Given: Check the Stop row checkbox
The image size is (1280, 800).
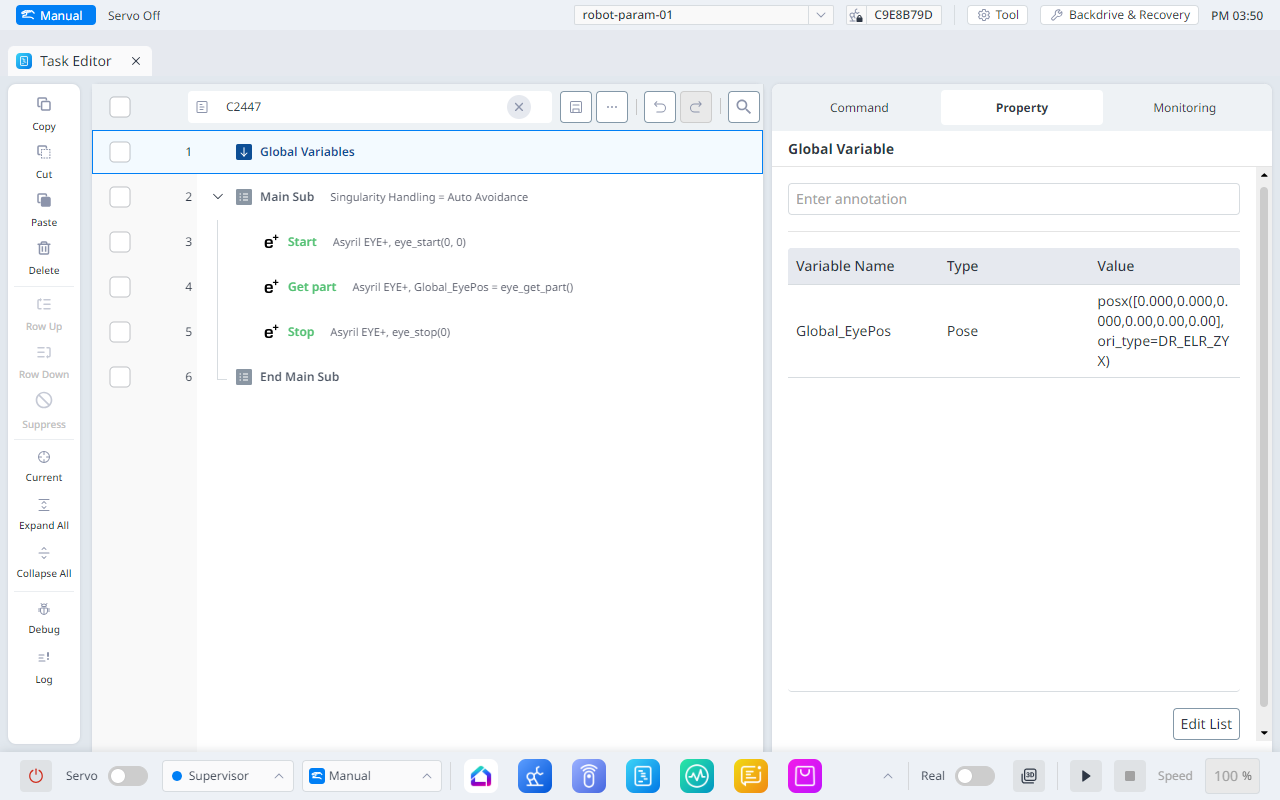Looking at the screenshot, I should click(x=120, y=332).
